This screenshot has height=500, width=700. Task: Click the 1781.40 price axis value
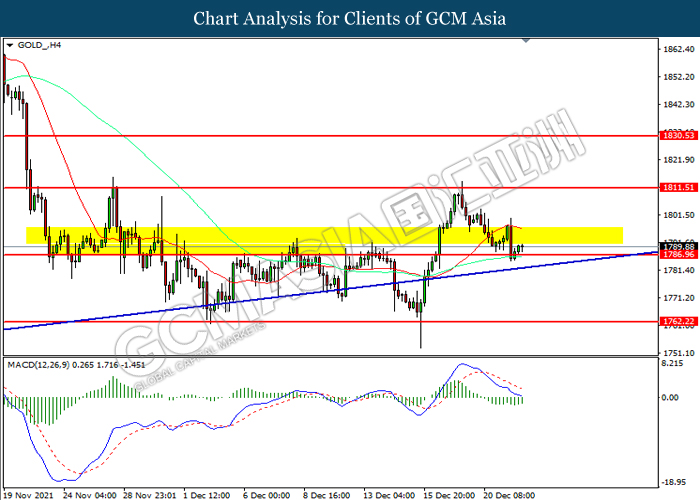pos(679,270)
